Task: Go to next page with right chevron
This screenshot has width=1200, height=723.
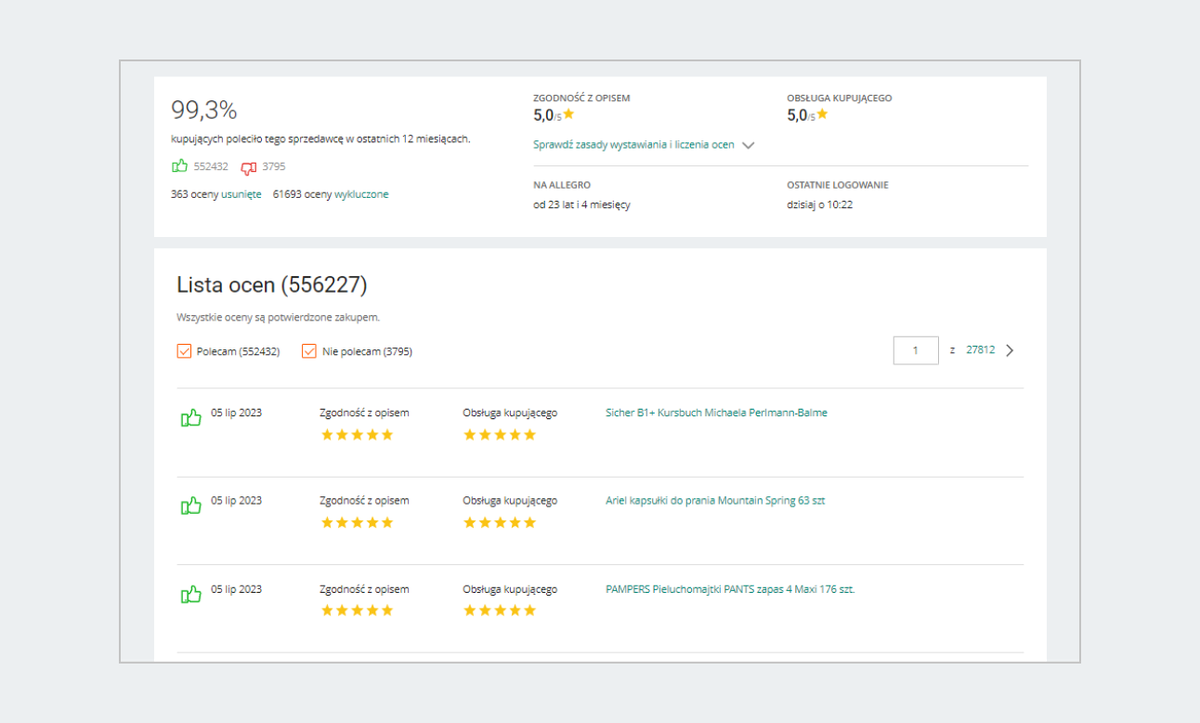Action: point(1010,350)
